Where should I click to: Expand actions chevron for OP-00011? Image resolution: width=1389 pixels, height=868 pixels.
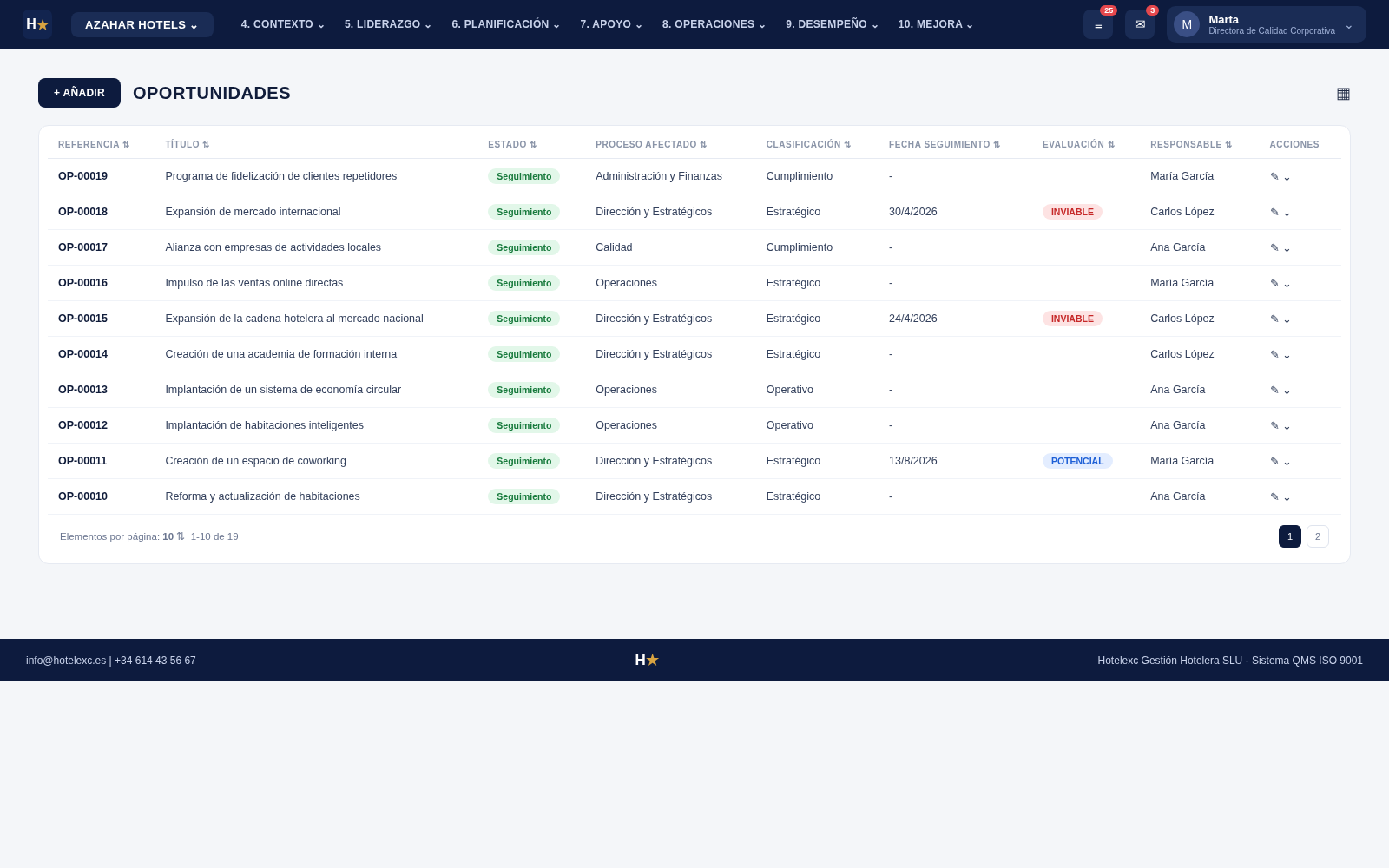tap(1287, 462)
